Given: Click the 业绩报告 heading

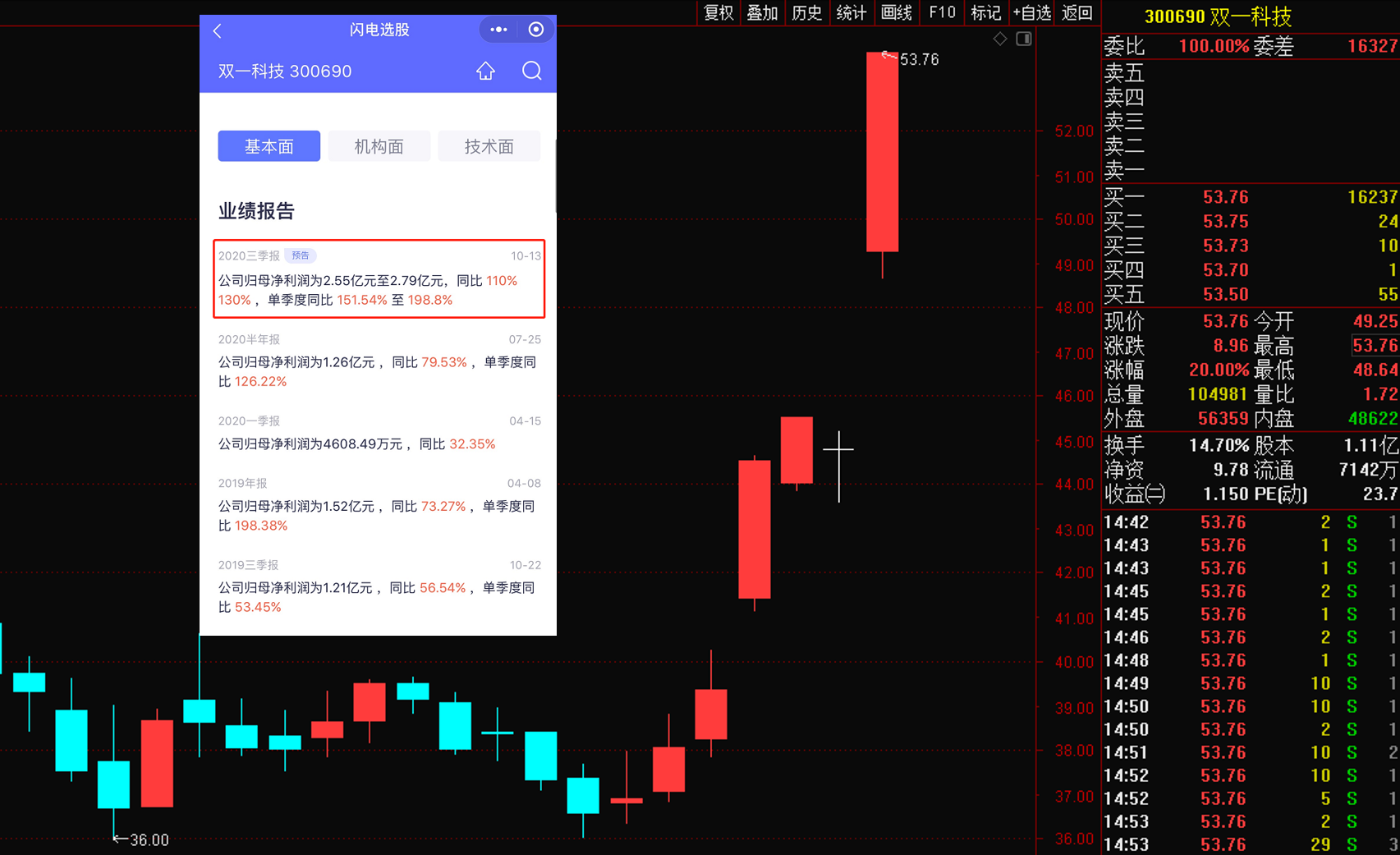Looking at the screenshot, I should (x=256, y=211).
